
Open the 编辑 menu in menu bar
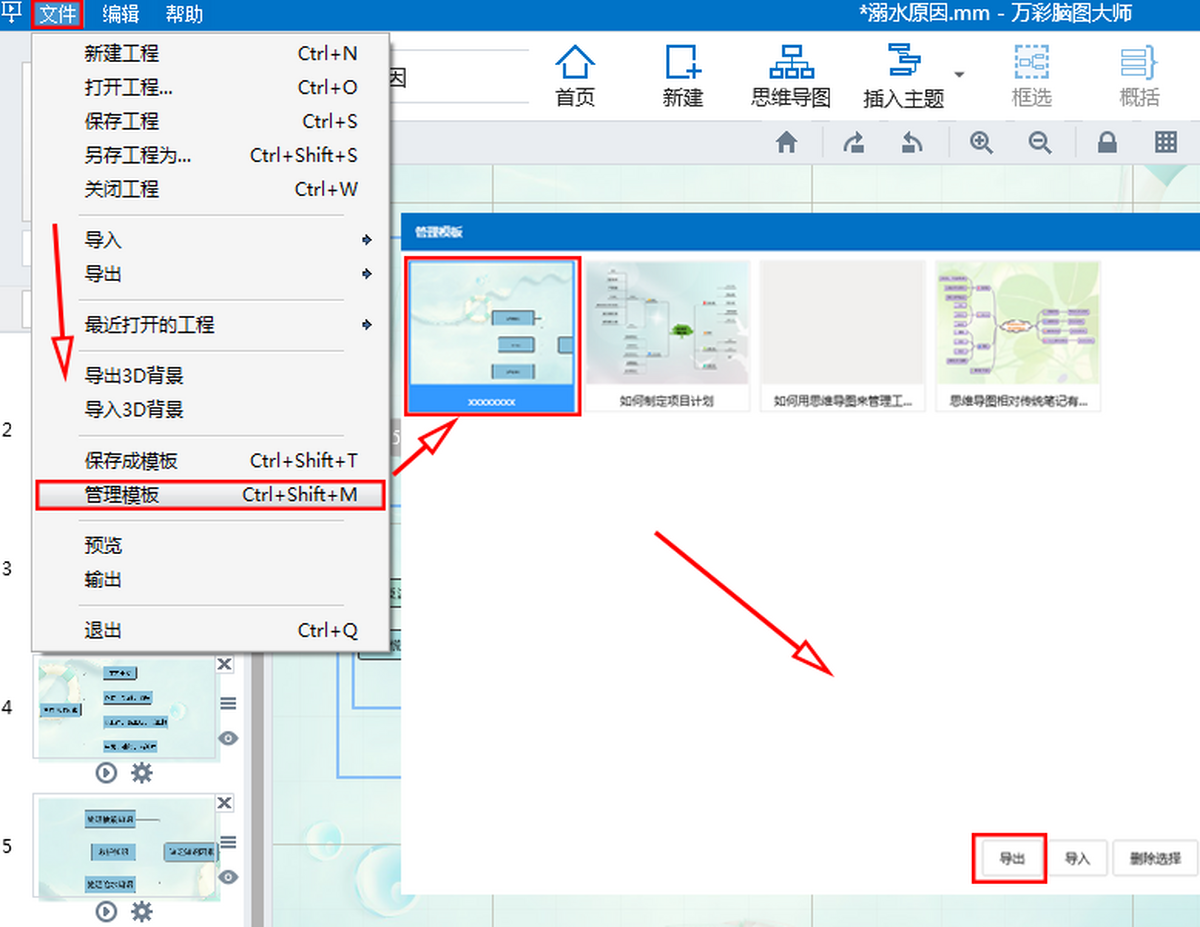pos(121,14)
